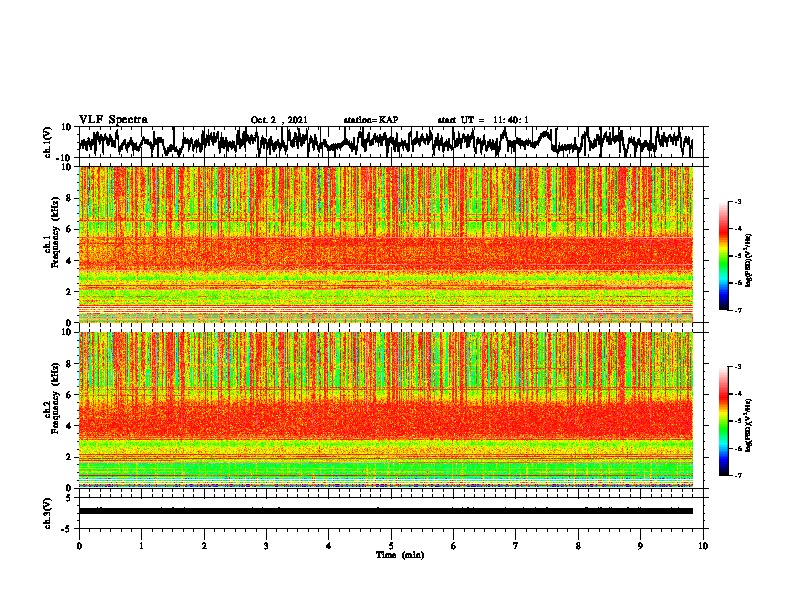Click the time axis tick labelled 2
This screenshot has width=792, height=612.
204,546
